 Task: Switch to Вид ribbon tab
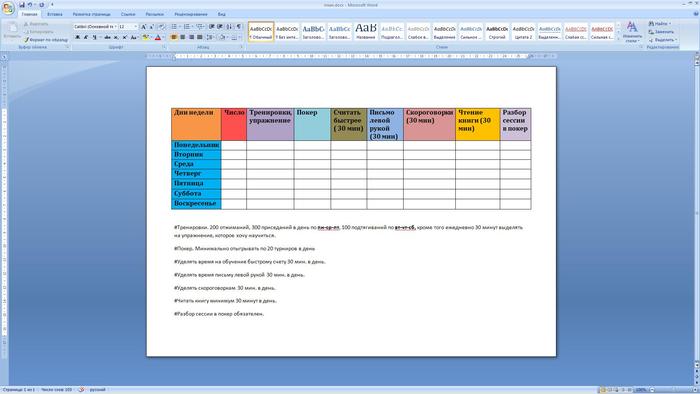click(x=221, y=14)
